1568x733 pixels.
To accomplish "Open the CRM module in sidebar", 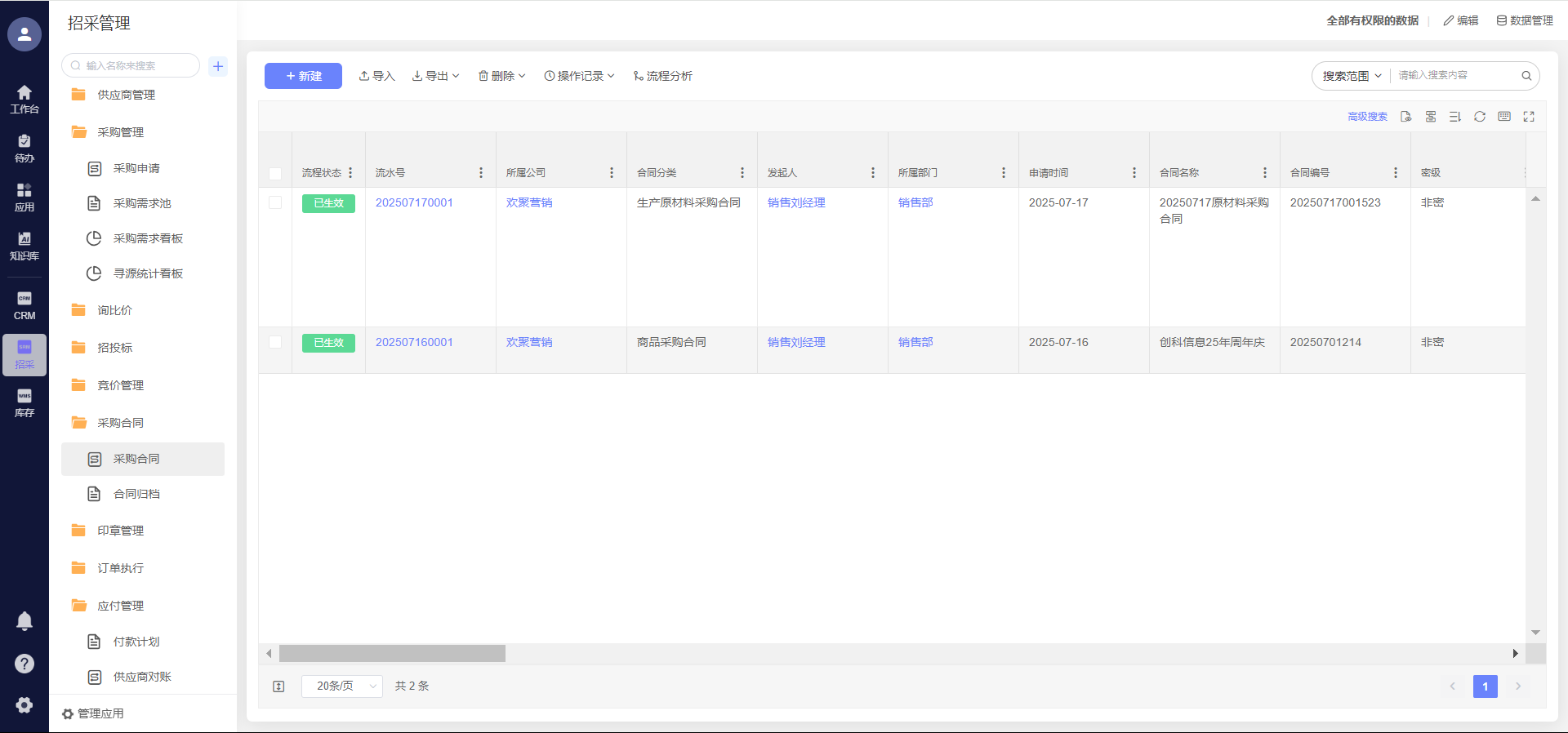I will click(x=24, y=306).
